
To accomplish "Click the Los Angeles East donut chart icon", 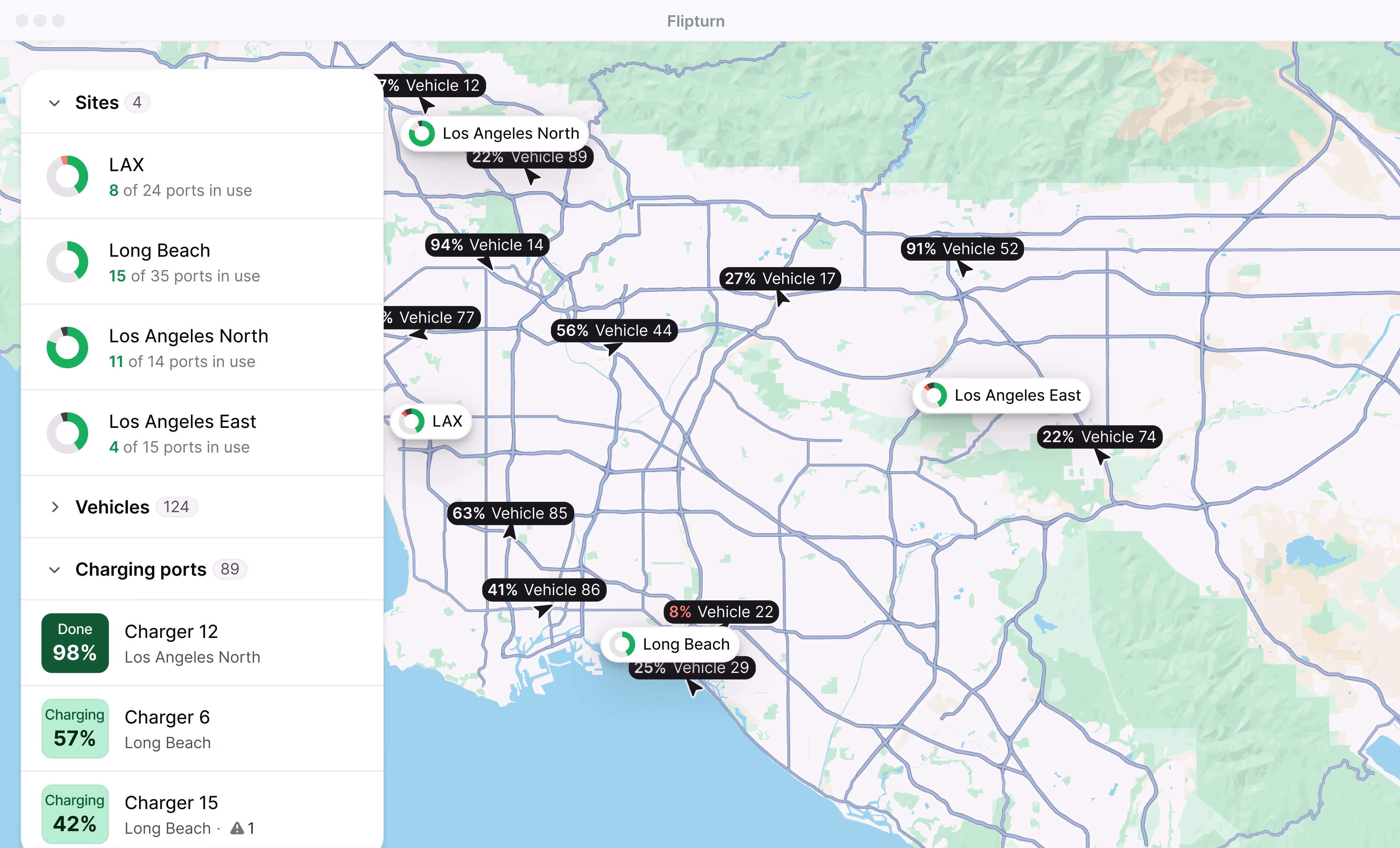I will tap(68, 432).
